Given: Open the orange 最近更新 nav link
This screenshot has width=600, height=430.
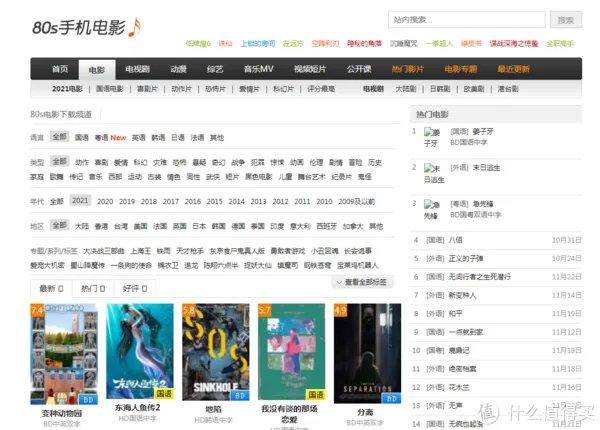Looking at the screenshot, I should coord(514,69).
